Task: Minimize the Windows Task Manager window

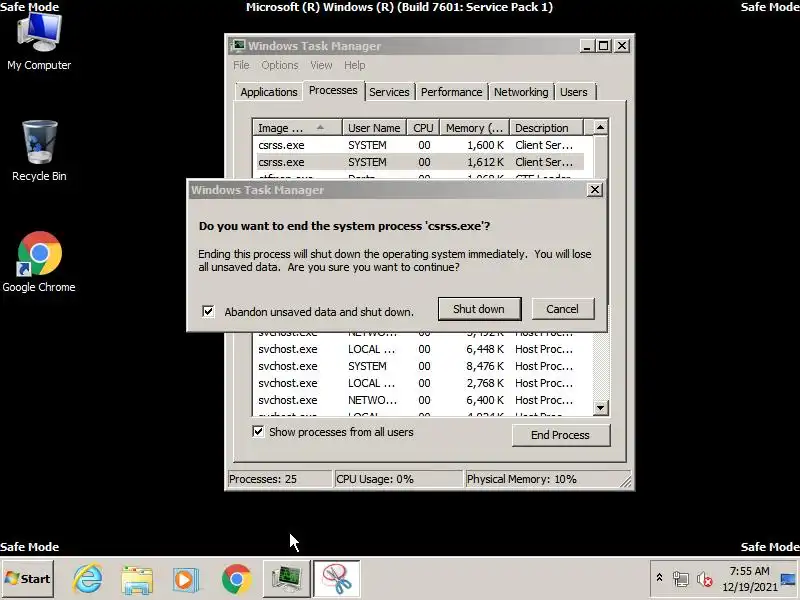Action: coord(587,46)
